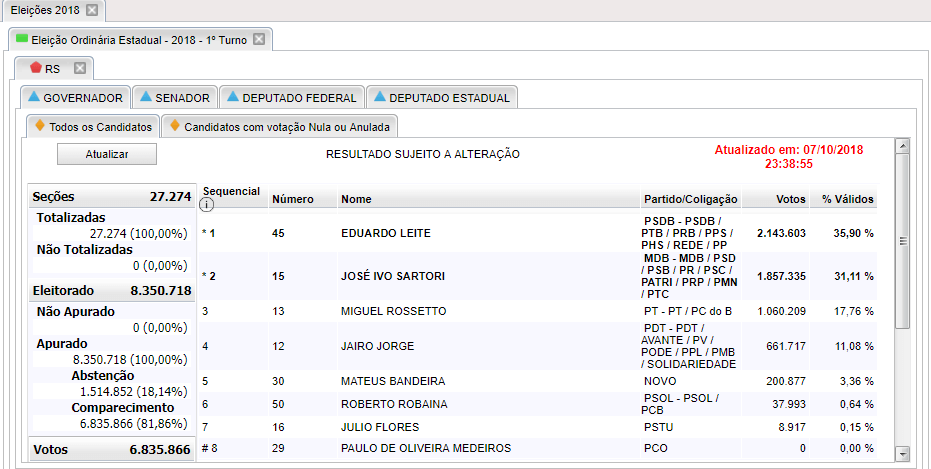Sort by the Número column header
Screen dimensions: 931x469
pos(293,199)
